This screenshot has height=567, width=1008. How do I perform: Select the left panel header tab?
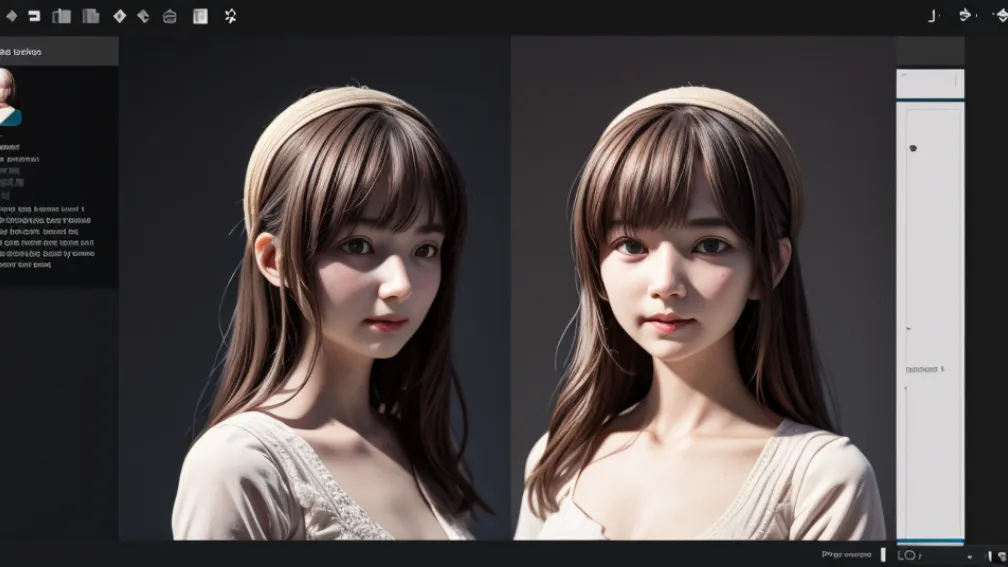(x=58, y=51)
